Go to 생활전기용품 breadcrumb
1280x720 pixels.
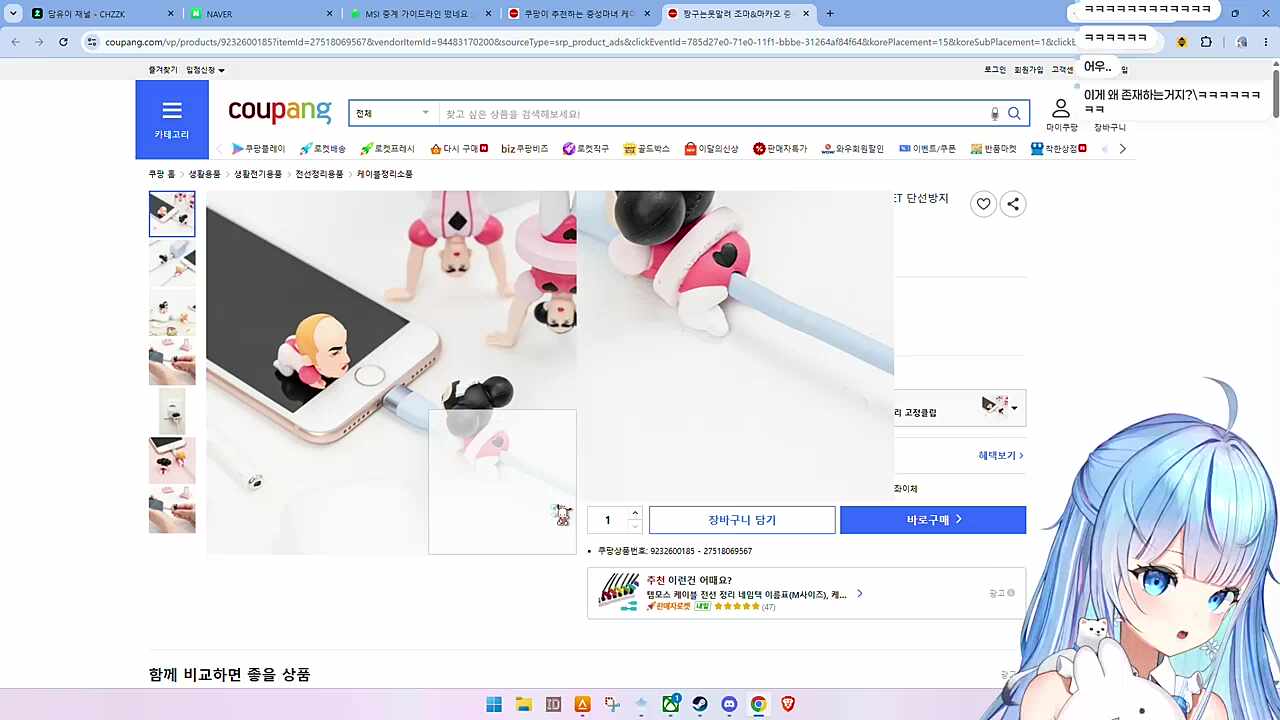258,174
